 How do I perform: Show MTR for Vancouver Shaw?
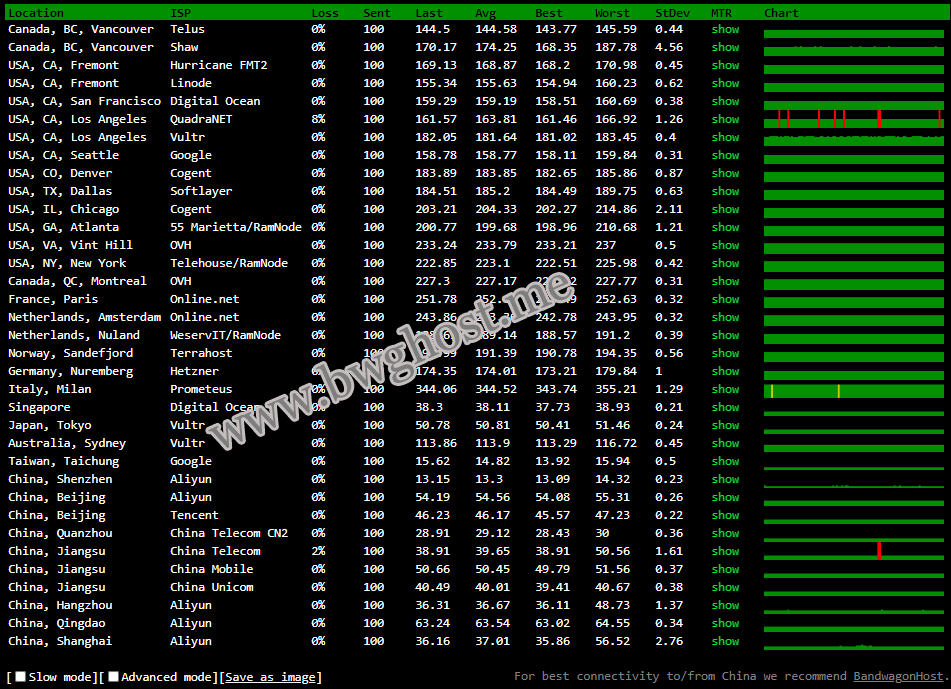[x=725, y=47]
